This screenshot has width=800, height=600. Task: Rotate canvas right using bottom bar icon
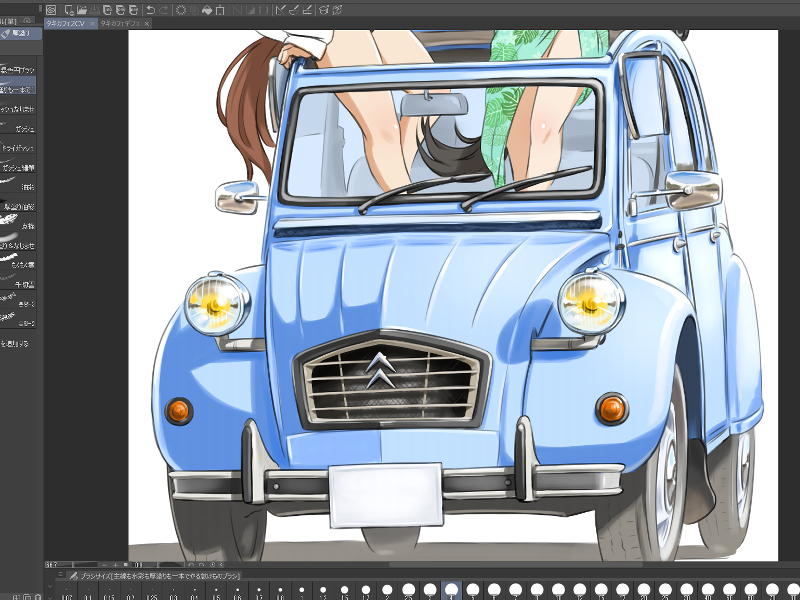[x=202, y=565]
